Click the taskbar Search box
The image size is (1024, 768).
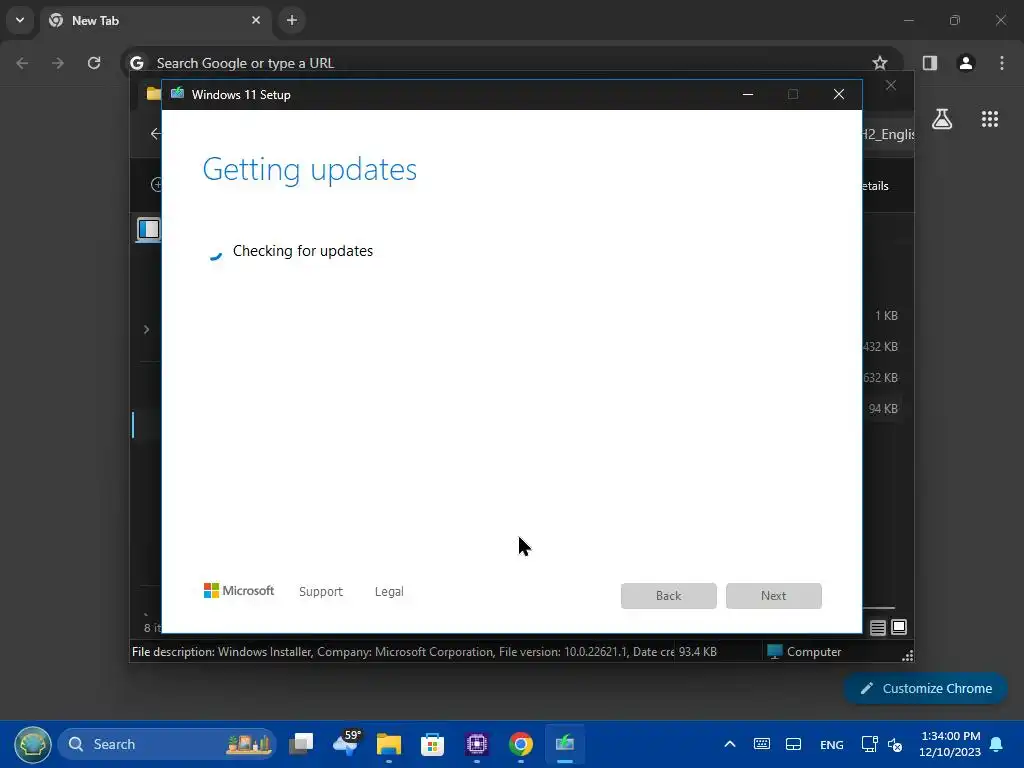click(167, 744)
